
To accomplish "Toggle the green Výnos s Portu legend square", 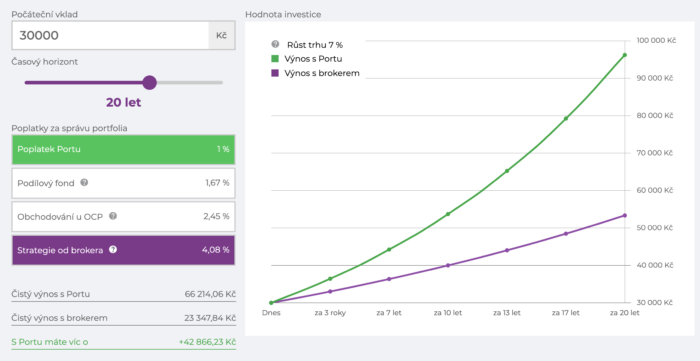I will coord(275,58).
